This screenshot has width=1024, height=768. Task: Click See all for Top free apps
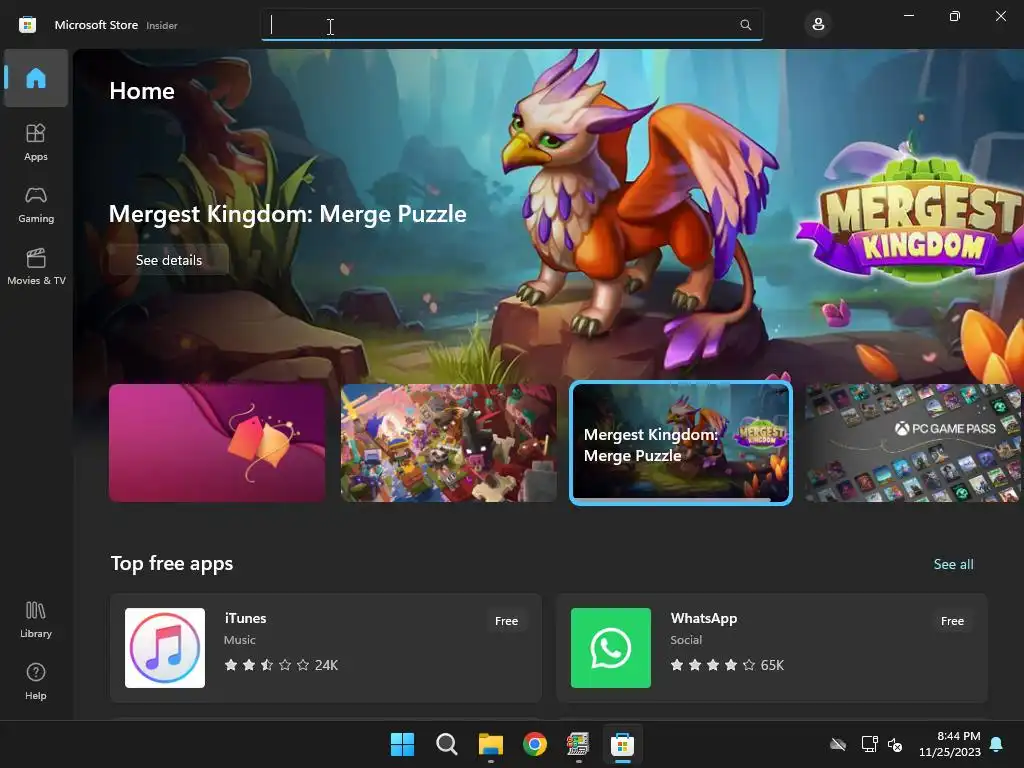coord(953,564)
